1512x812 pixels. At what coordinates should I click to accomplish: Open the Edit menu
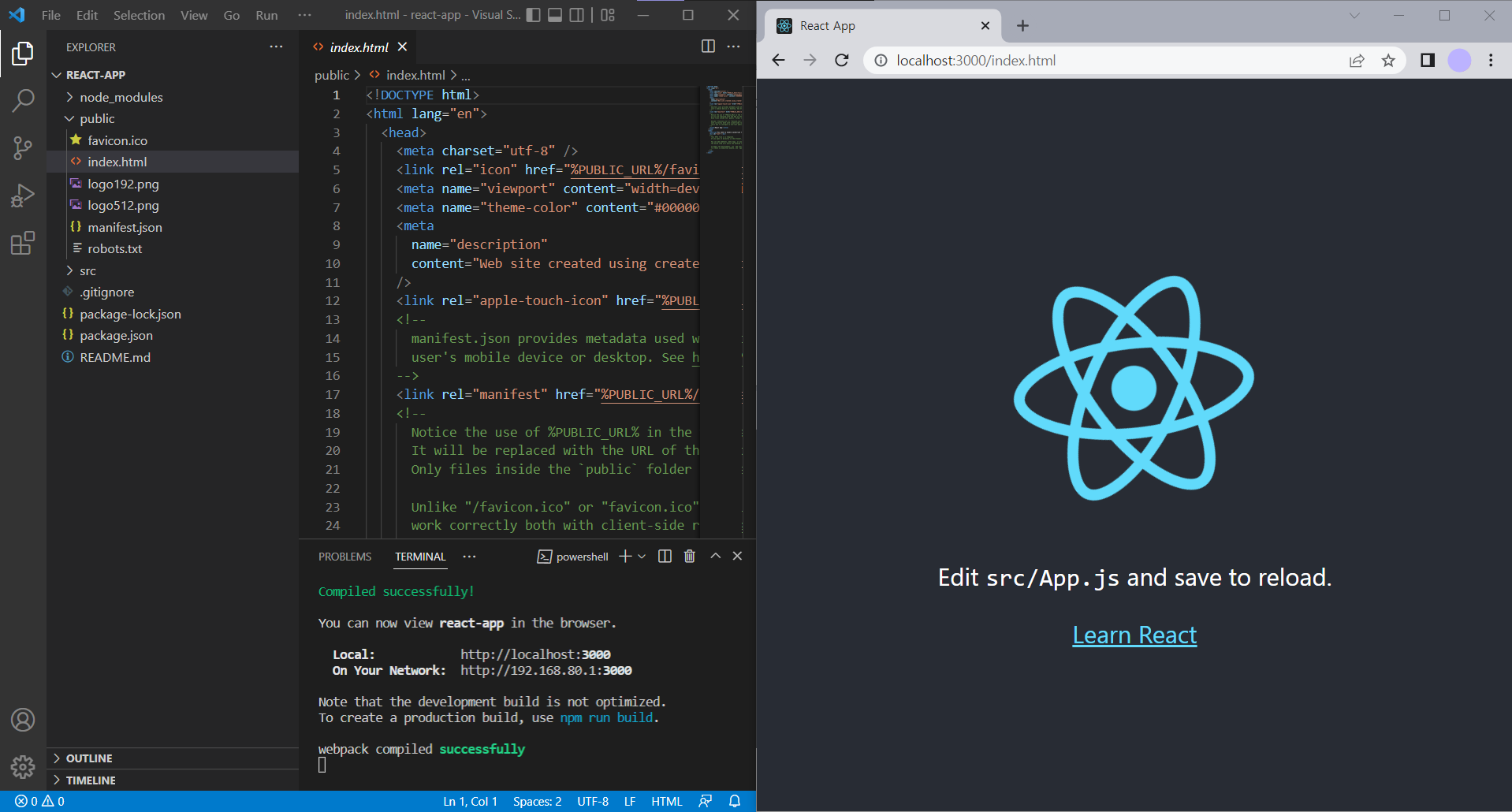coord(87,15)
